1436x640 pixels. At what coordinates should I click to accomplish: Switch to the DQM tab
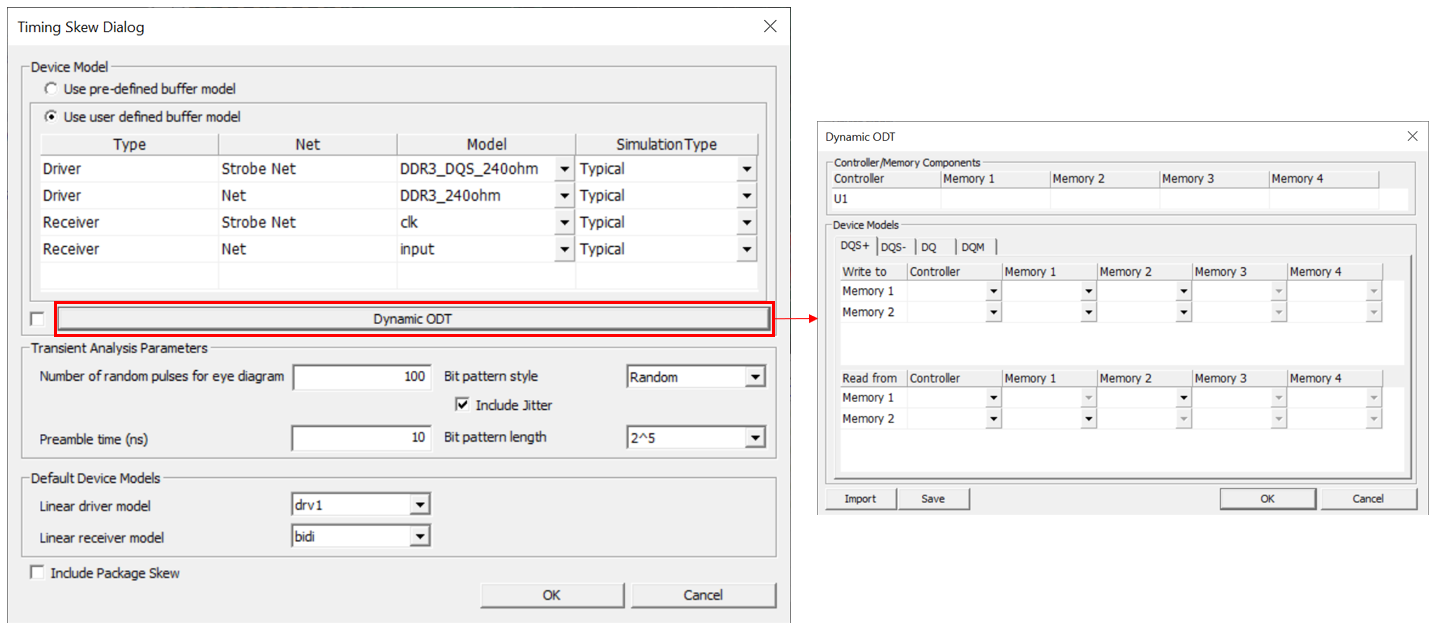[x=975, y=247]
